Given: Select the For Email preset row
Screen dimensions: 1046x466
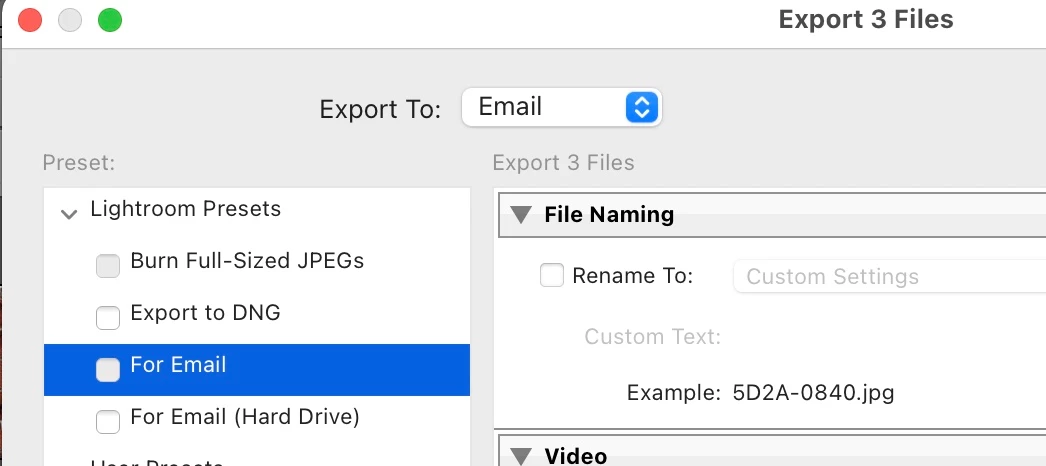Looking at the screenshot, I should [x=257, y=369].
